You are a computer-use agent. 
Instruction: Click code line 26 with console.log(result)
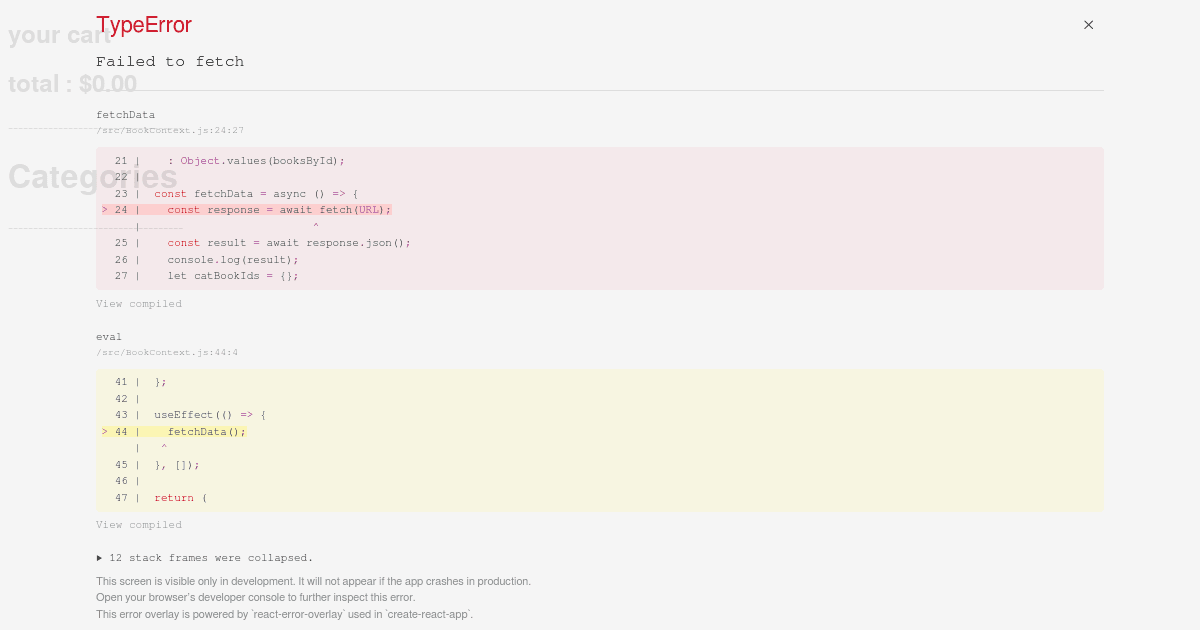[232, 260]
